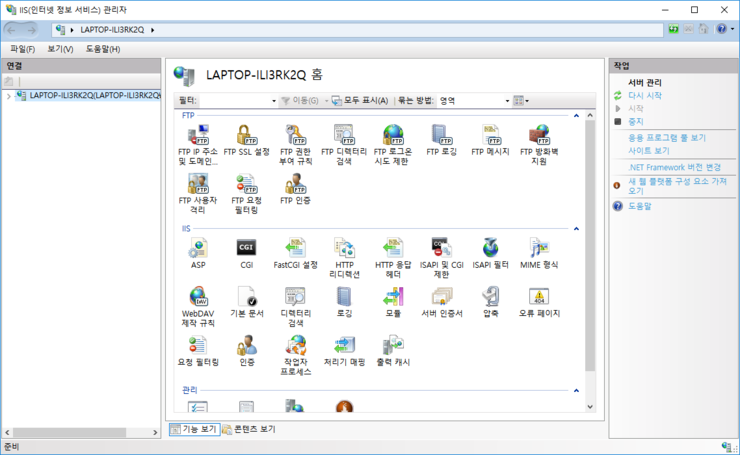Open MIME 형식 feature
The height and width of the screenshot is (455, 740).
click(539, 253)
